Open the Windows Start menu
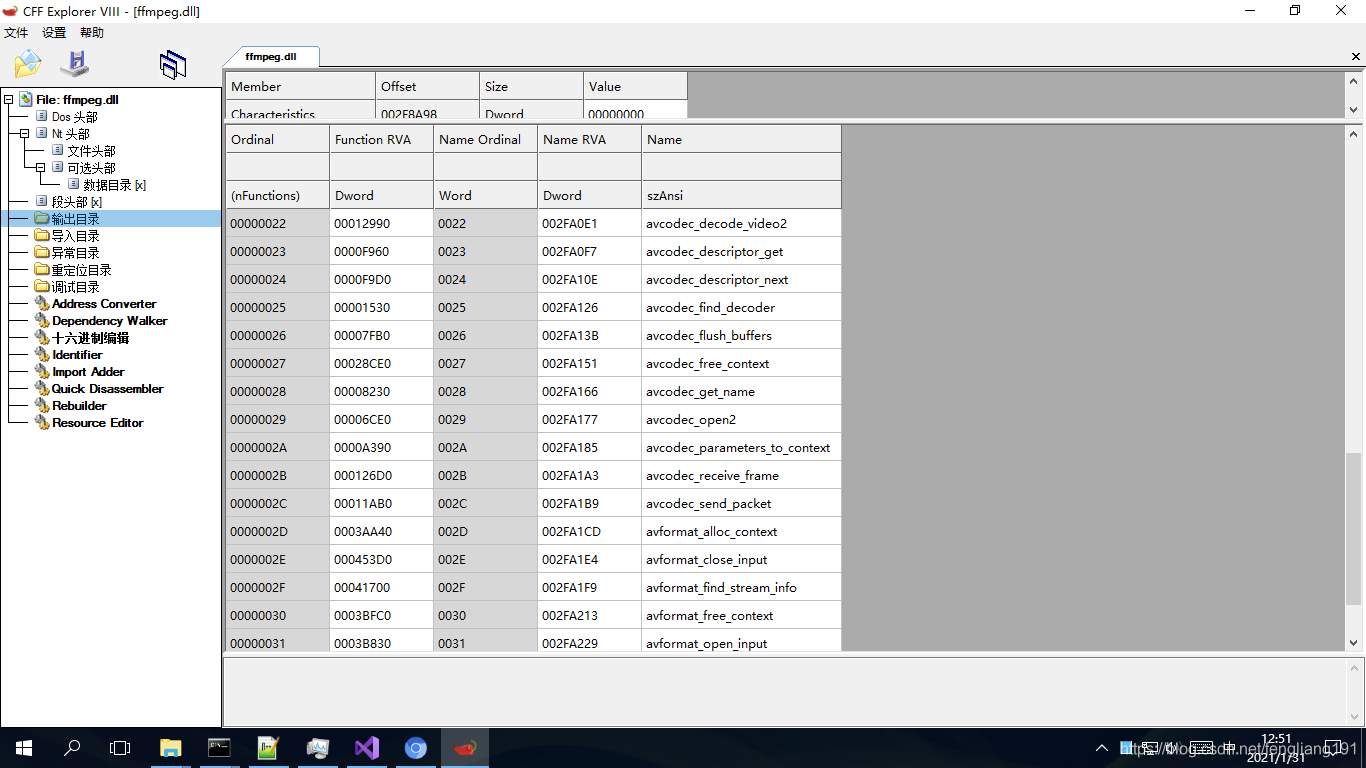This screenshot has height=768, width=1366. [24, 748]
